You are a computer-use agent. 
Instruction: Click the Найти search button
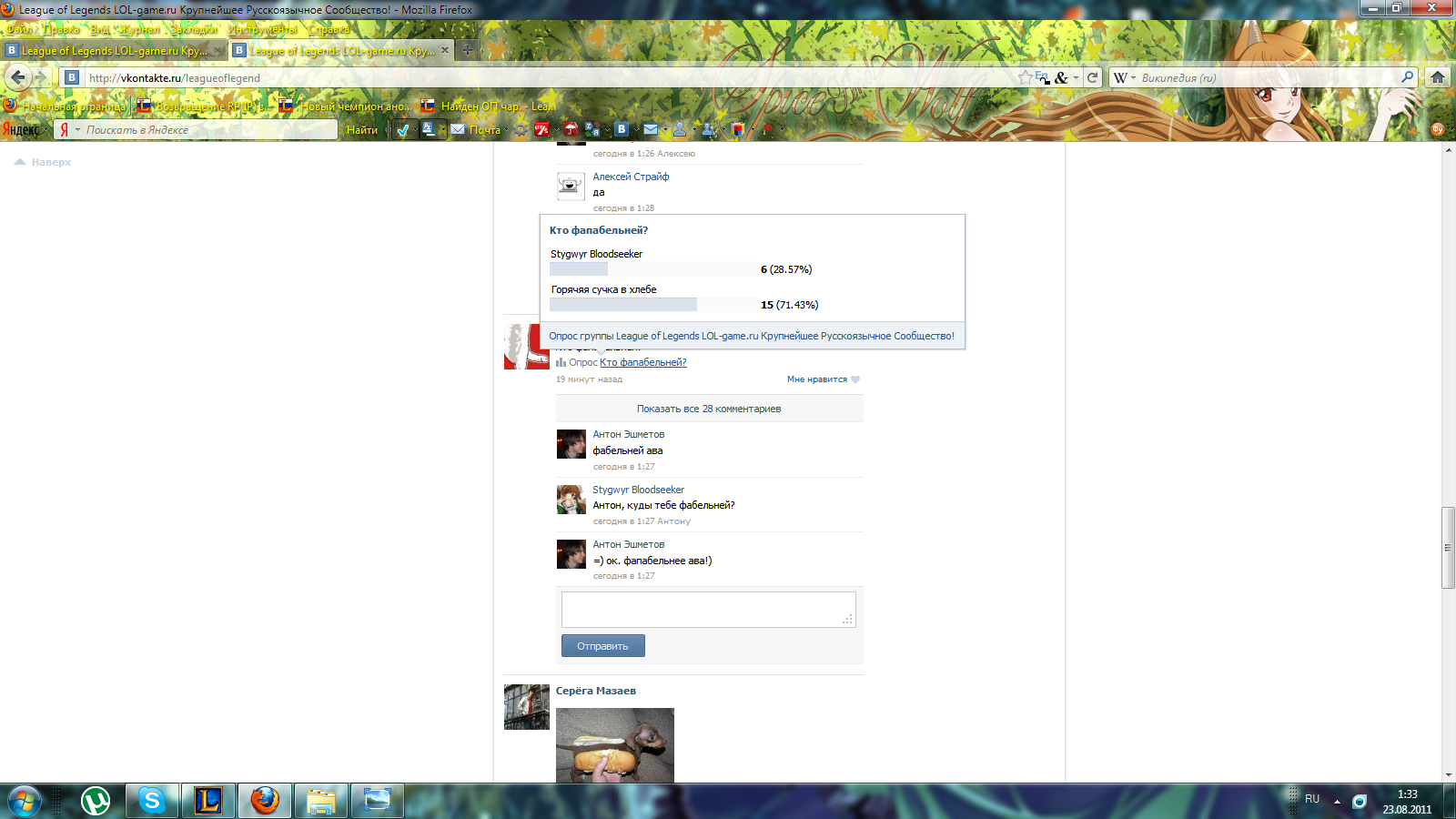362,130
